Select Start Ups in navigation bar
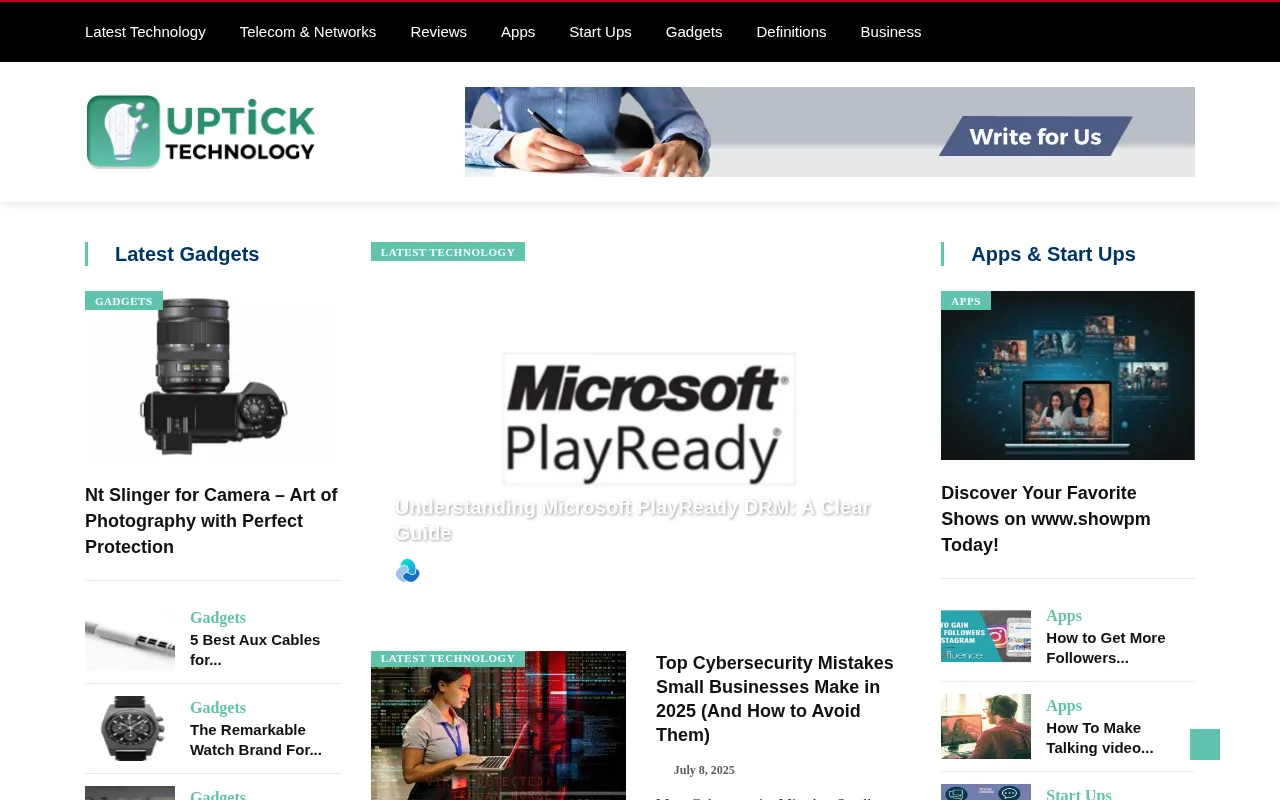Screen dimensions: 1280x800 point(600,32)
